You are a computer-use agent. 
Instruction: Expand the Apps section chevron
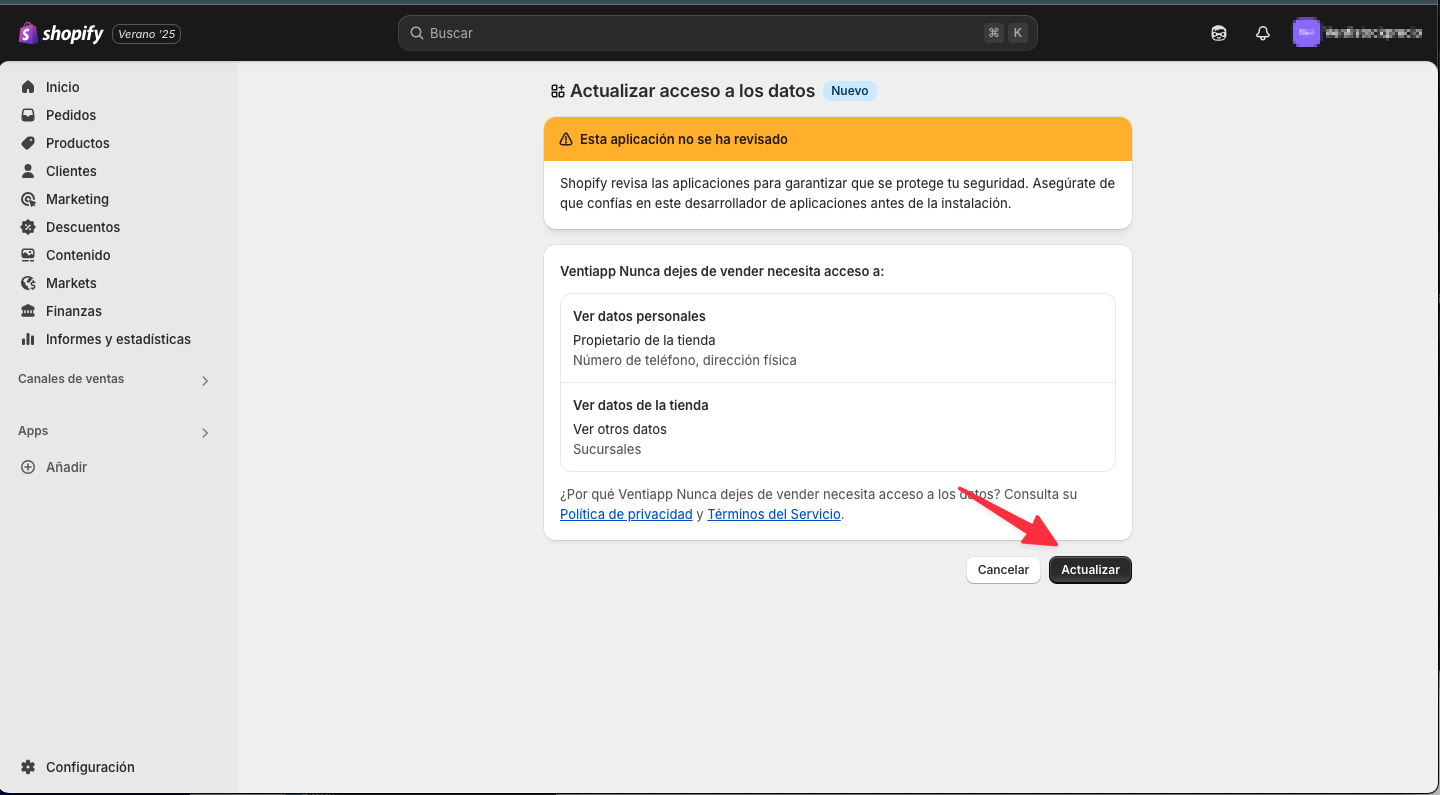pos(205,433)
